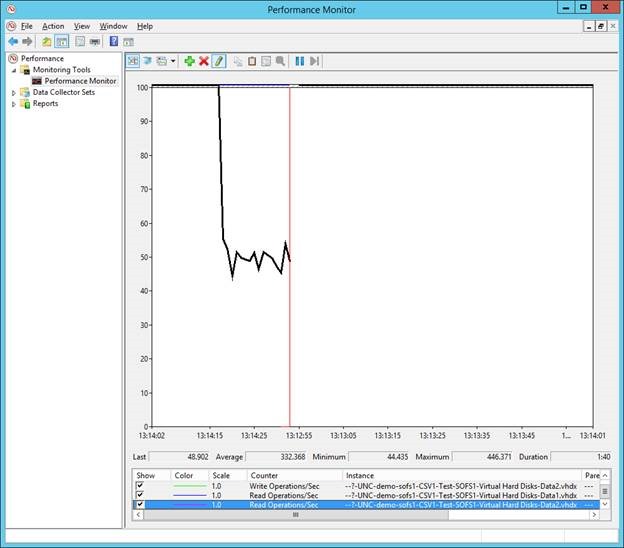This screenshot has width=624, height=548.
Task: Click the Freeze Display pause button
Action: (x=299, y=61)
